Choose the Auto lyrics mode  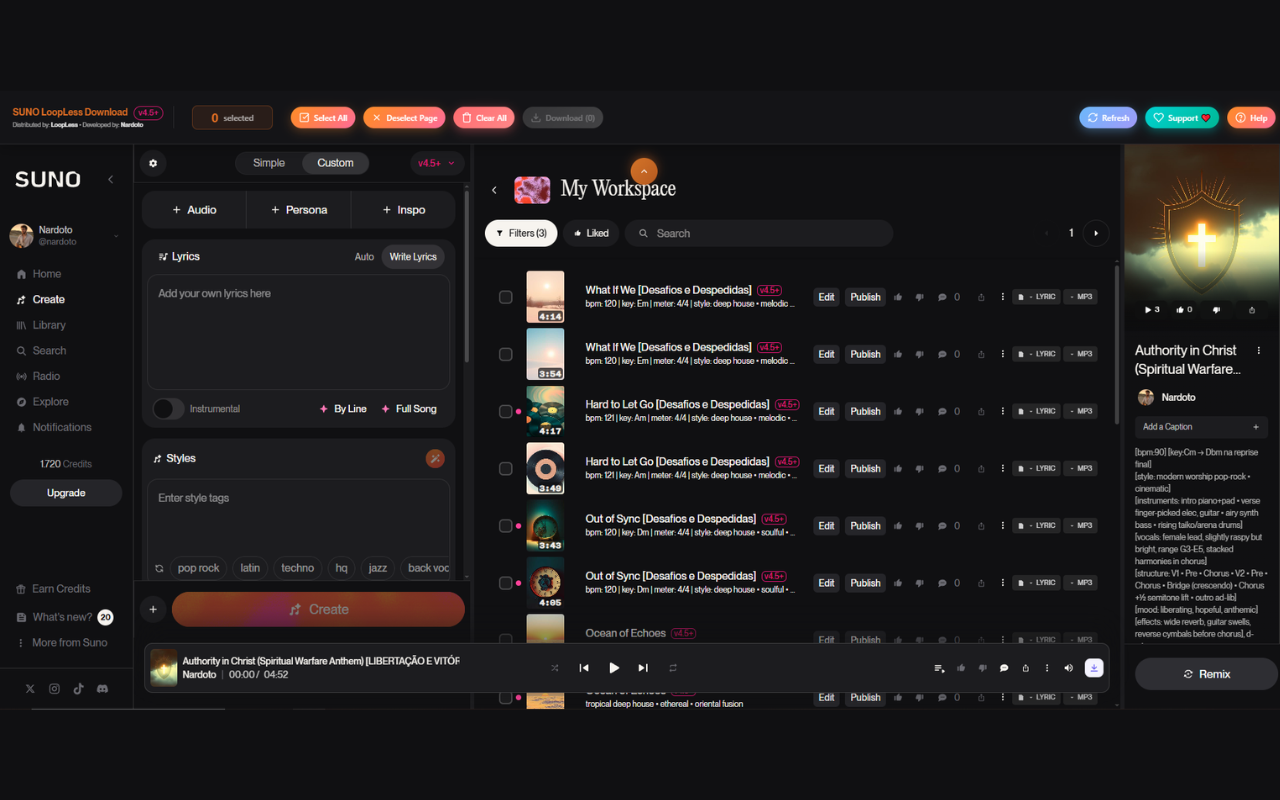tap(364, 257)
